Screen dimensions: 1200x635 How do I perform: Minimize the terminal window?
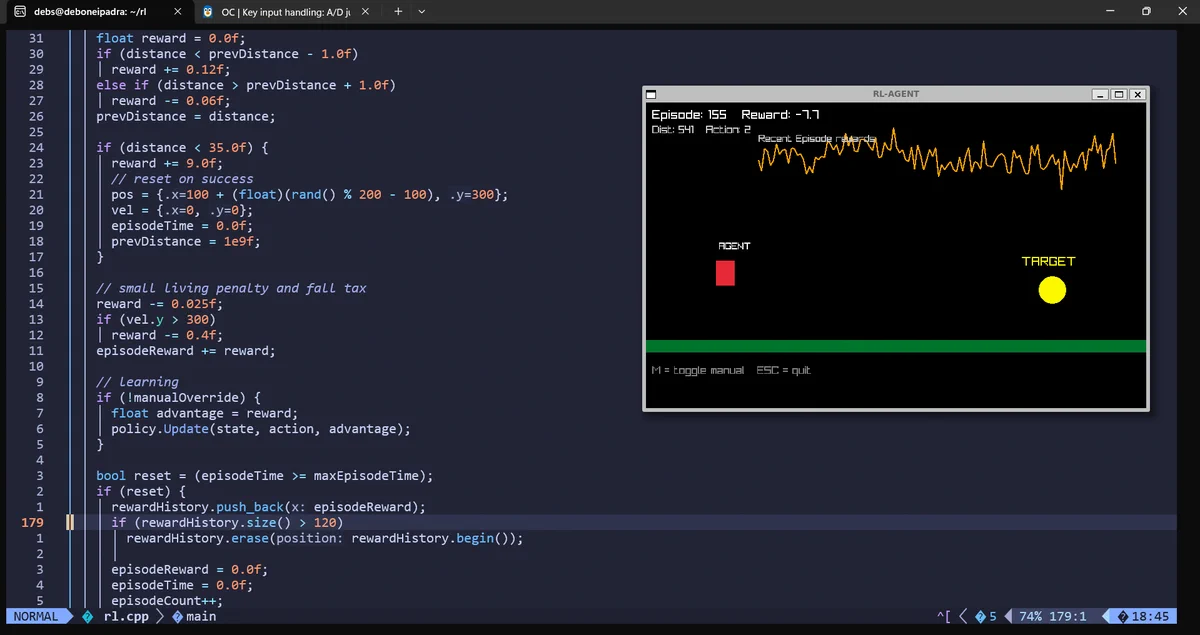(x=1111, y=12)
